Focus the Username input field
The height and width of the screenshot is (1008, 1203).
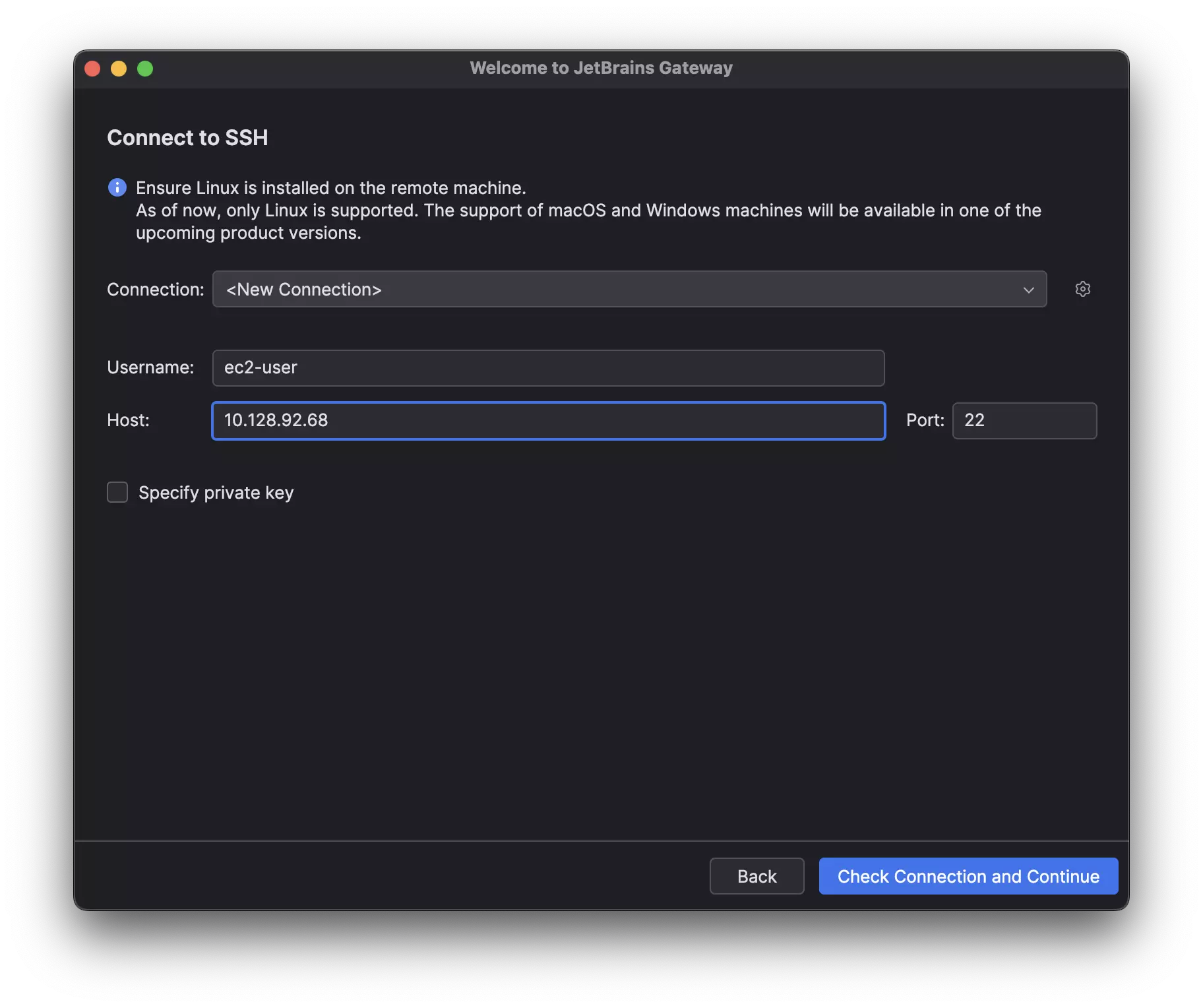click(x=547, y=368)
